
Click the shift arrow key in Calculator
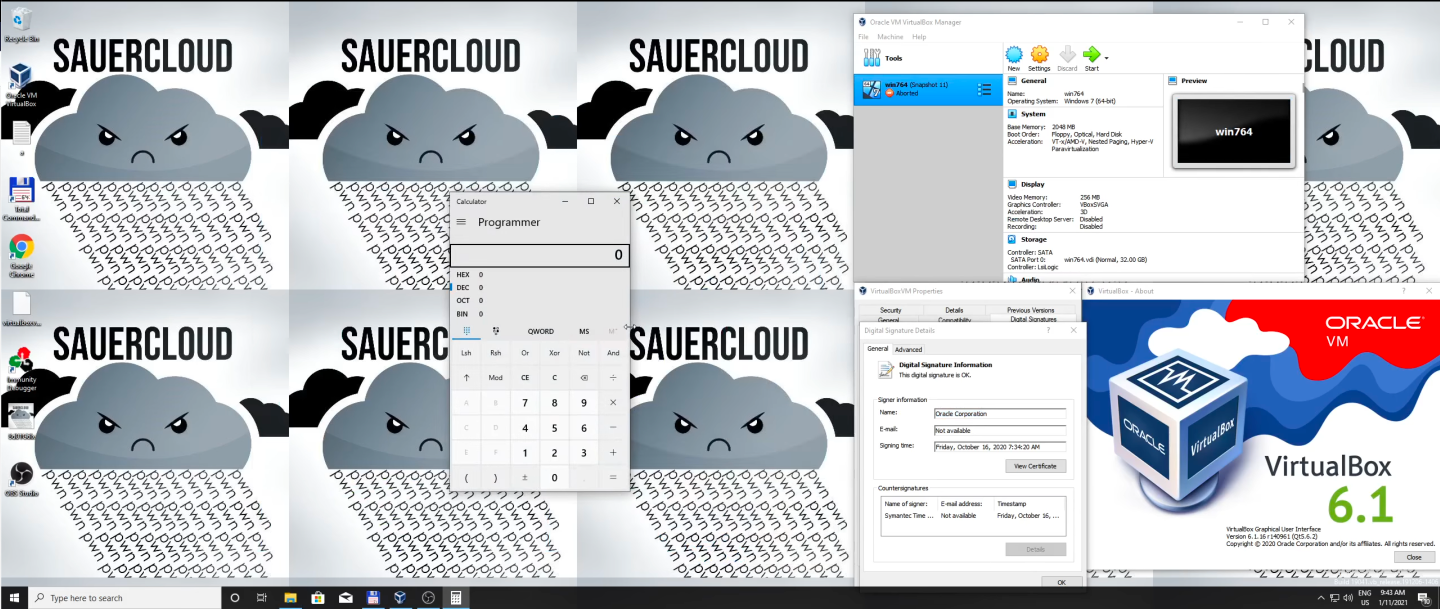pyautogui.click(x=466, y=378)
